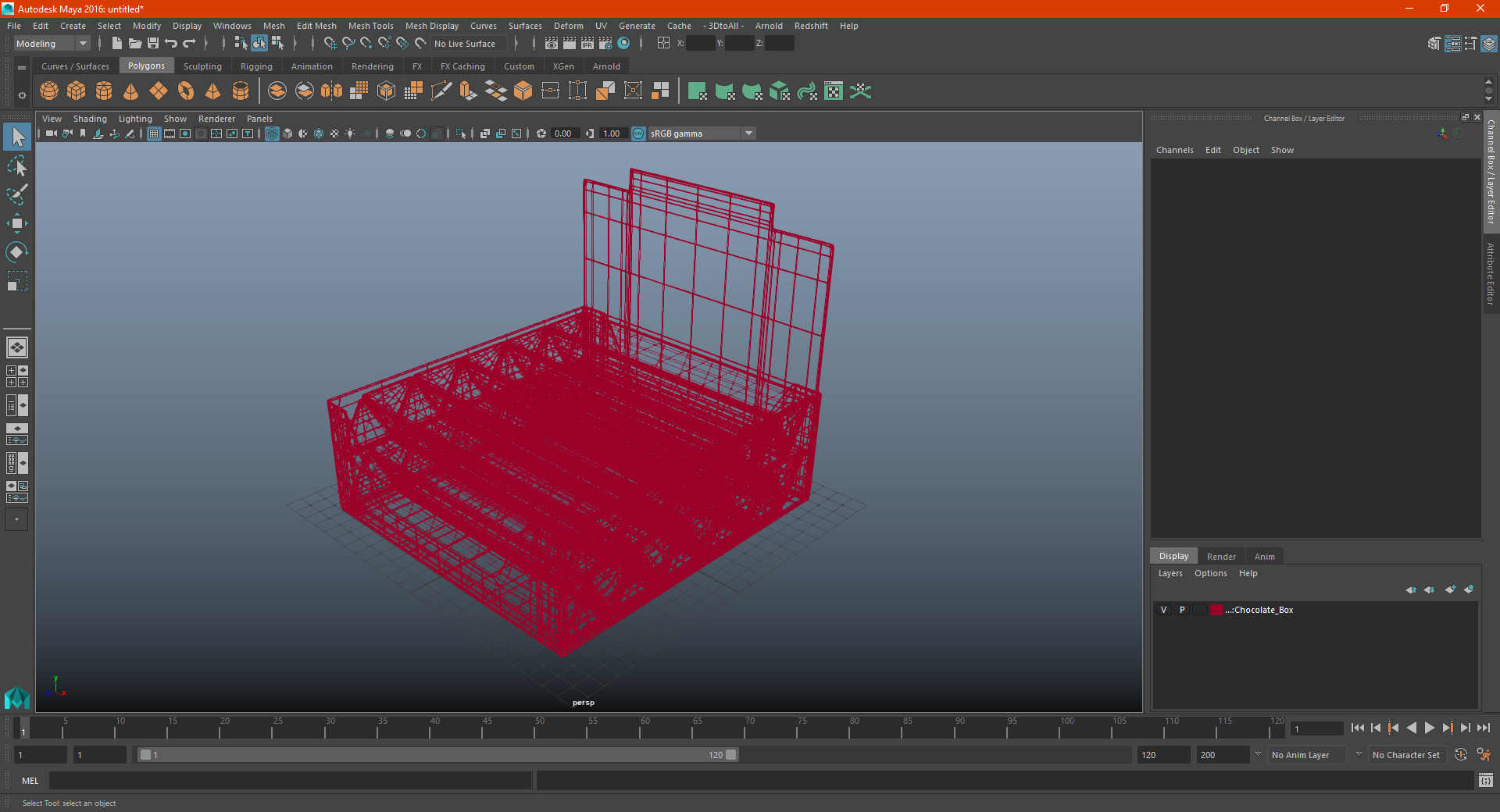Open render settings clapperboard icon
Screen dimensions: 1500x812
point(605,44)
